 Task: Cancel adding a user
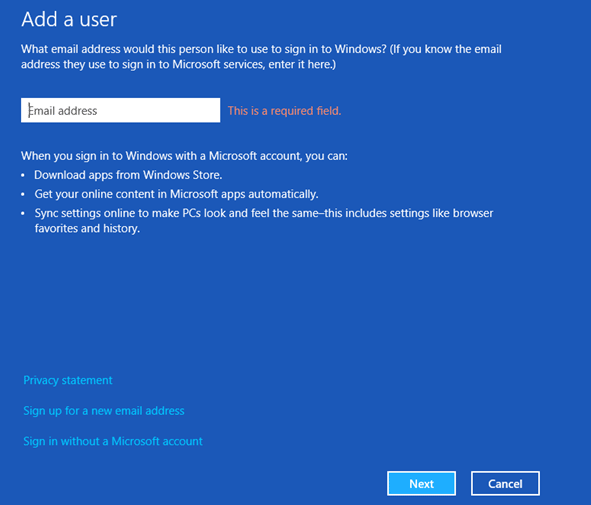[x=505, y=484]
